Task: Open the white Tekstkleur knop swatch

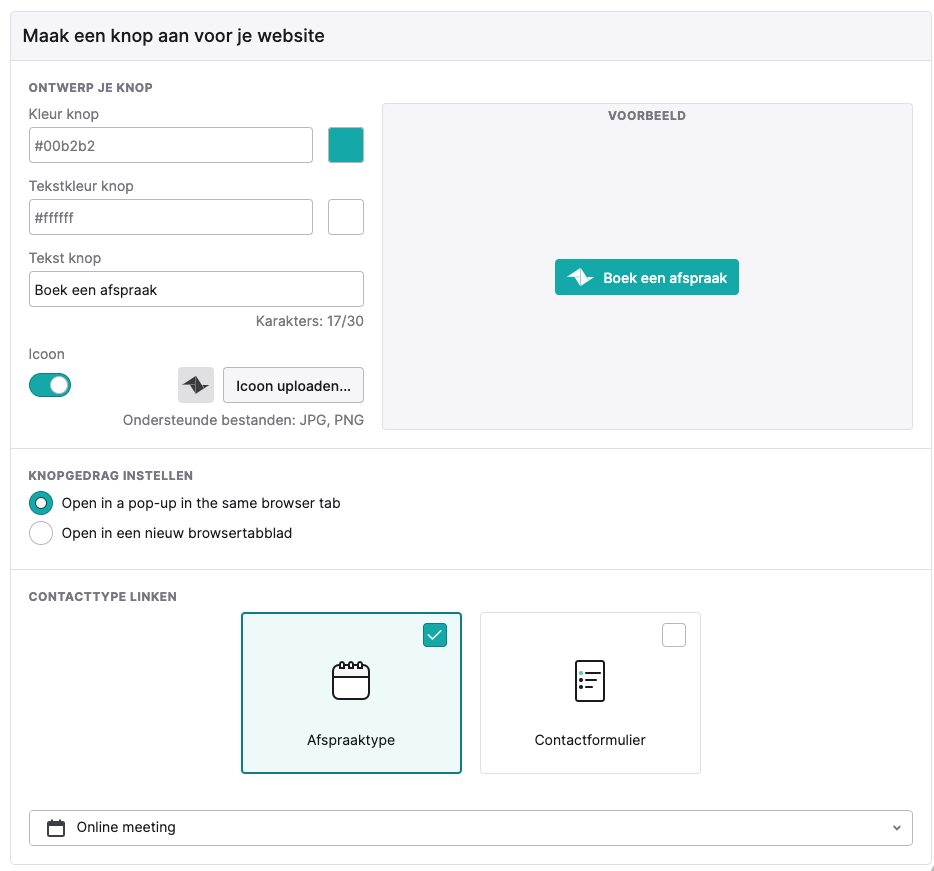Action: tap(345, 217)
